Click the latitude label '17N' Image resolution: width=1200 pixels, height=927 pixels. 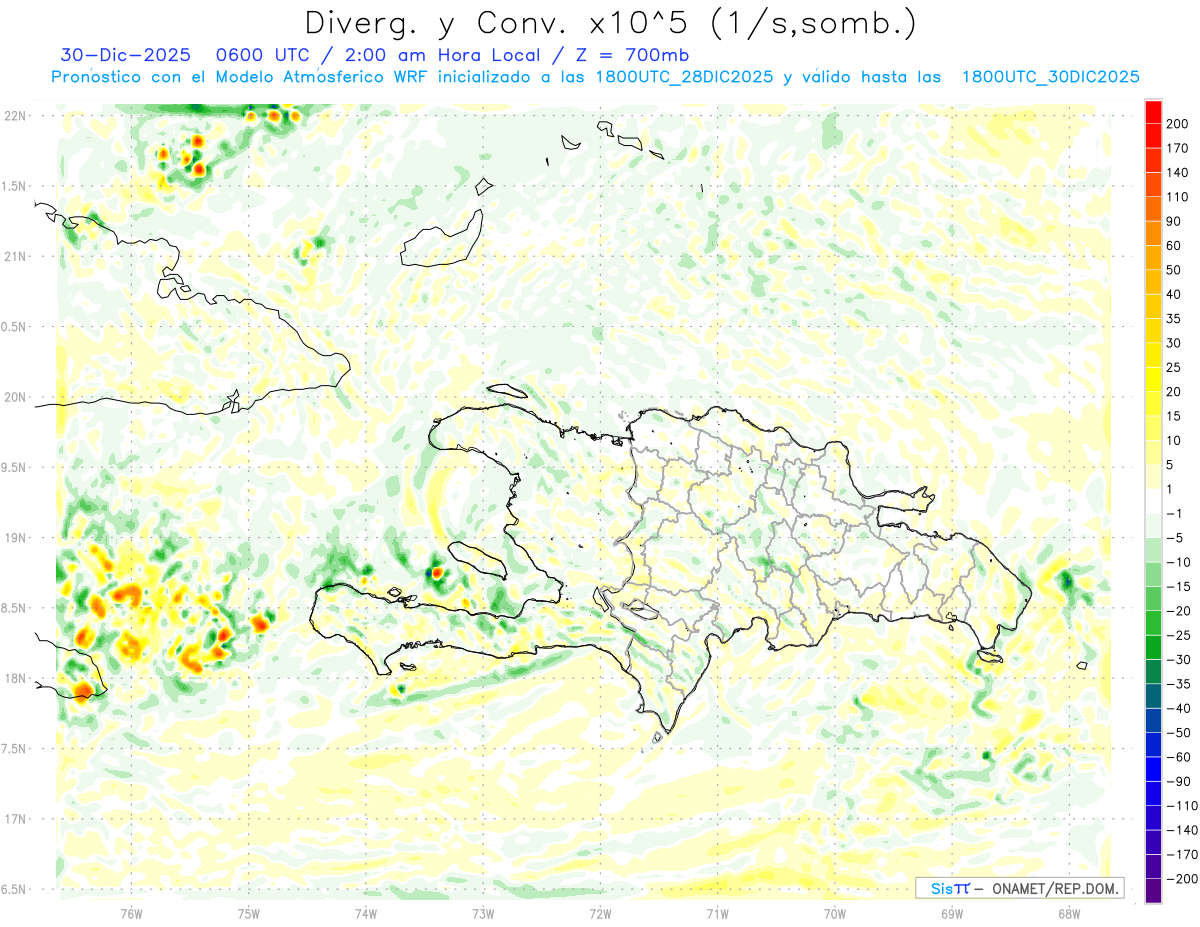(x=14, y=819)
